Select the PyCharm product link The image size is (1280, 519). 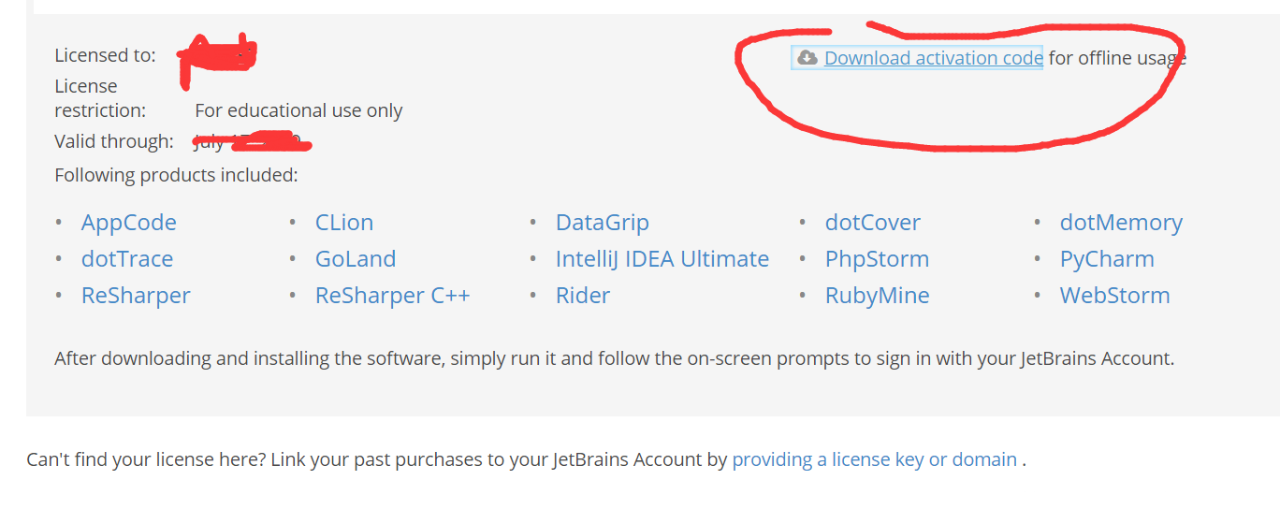pos(1107,259)
